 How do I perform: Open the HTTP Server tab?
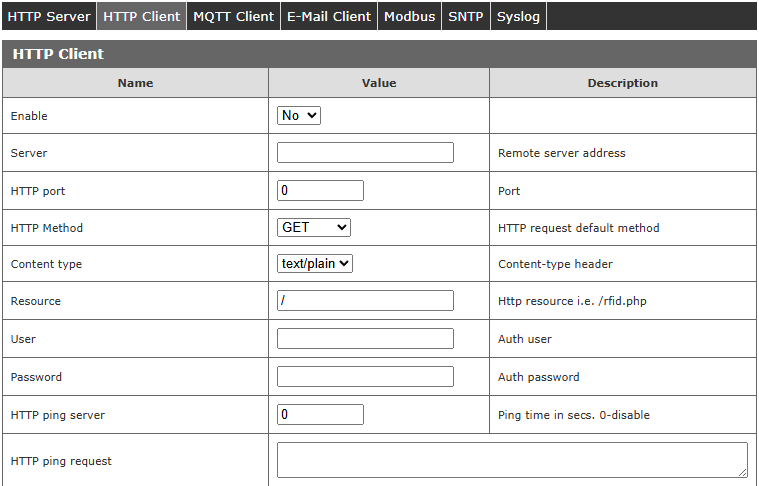[49, 16]
